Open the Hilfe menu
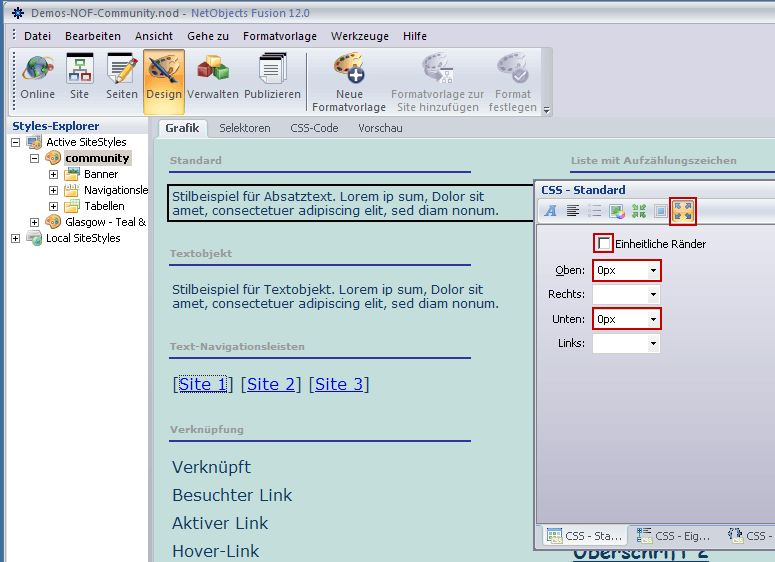775x562 pixels. point(415,36)
